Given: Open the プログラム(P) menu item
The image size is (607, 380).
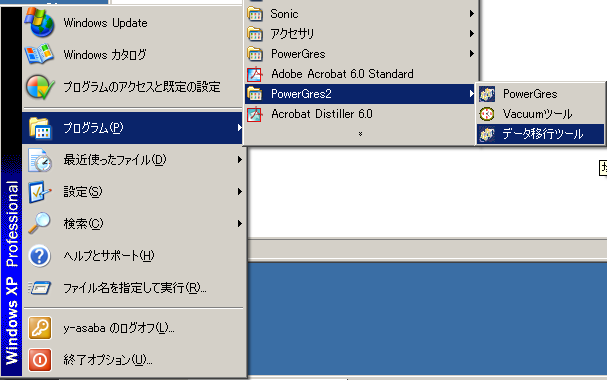Looking at the screenshot, I should coord(133,128).
